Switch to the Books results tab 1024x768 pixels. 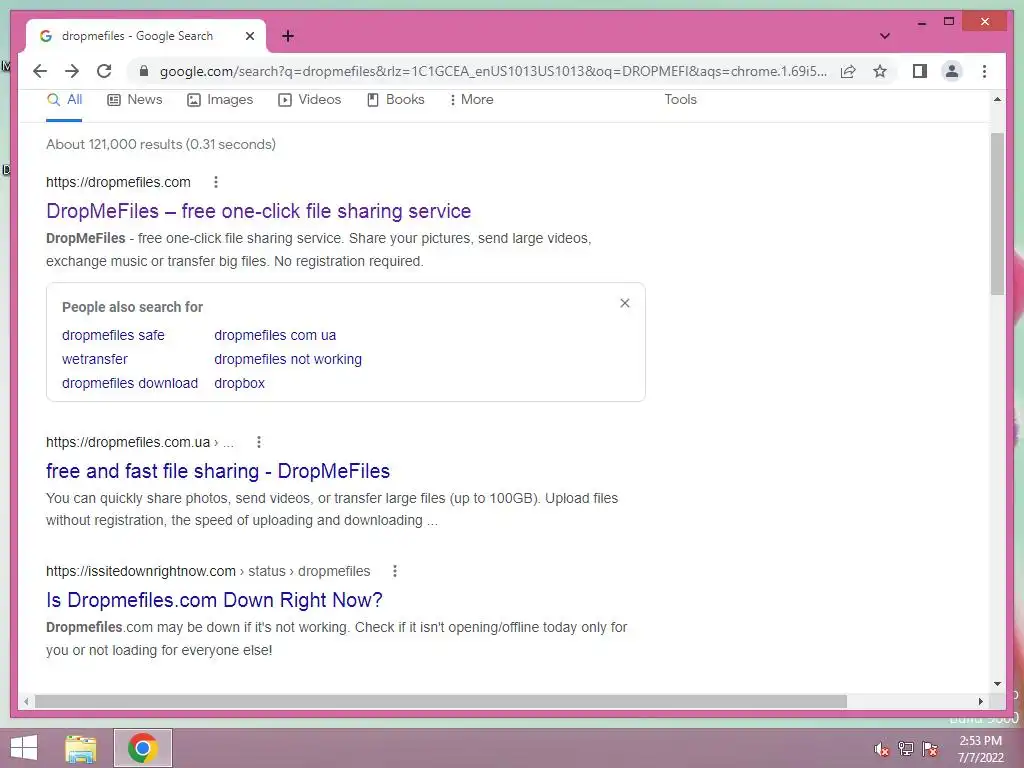396,99
